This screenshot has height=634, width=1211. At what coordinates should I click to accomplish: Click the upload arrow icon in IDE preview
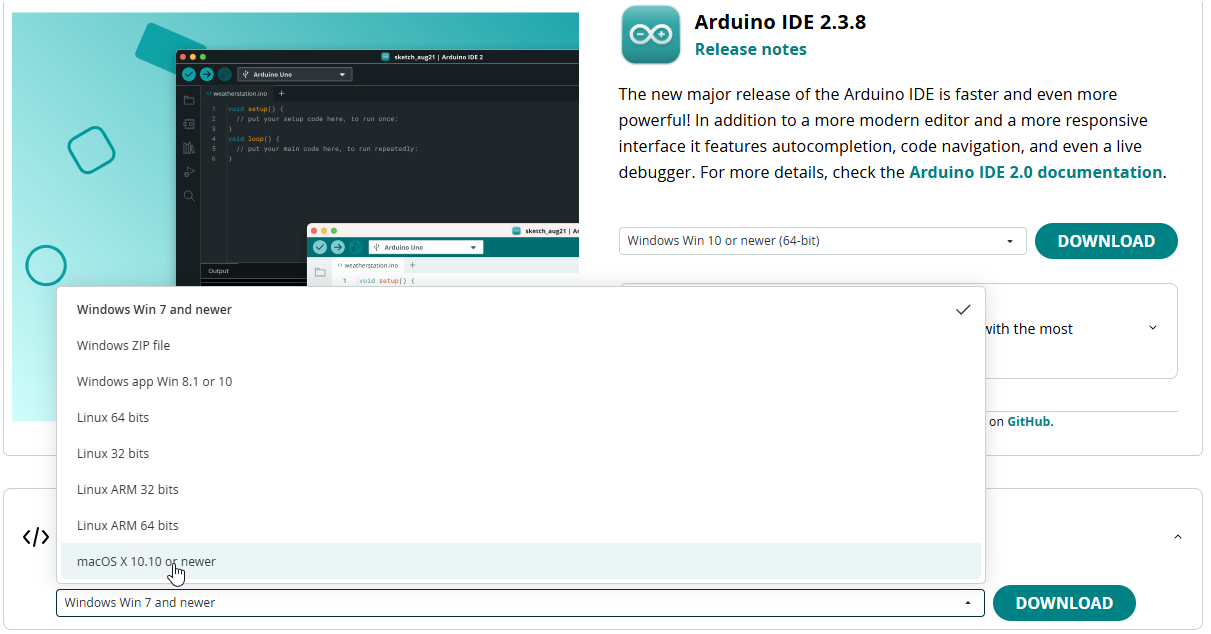(x=206, y=74)
